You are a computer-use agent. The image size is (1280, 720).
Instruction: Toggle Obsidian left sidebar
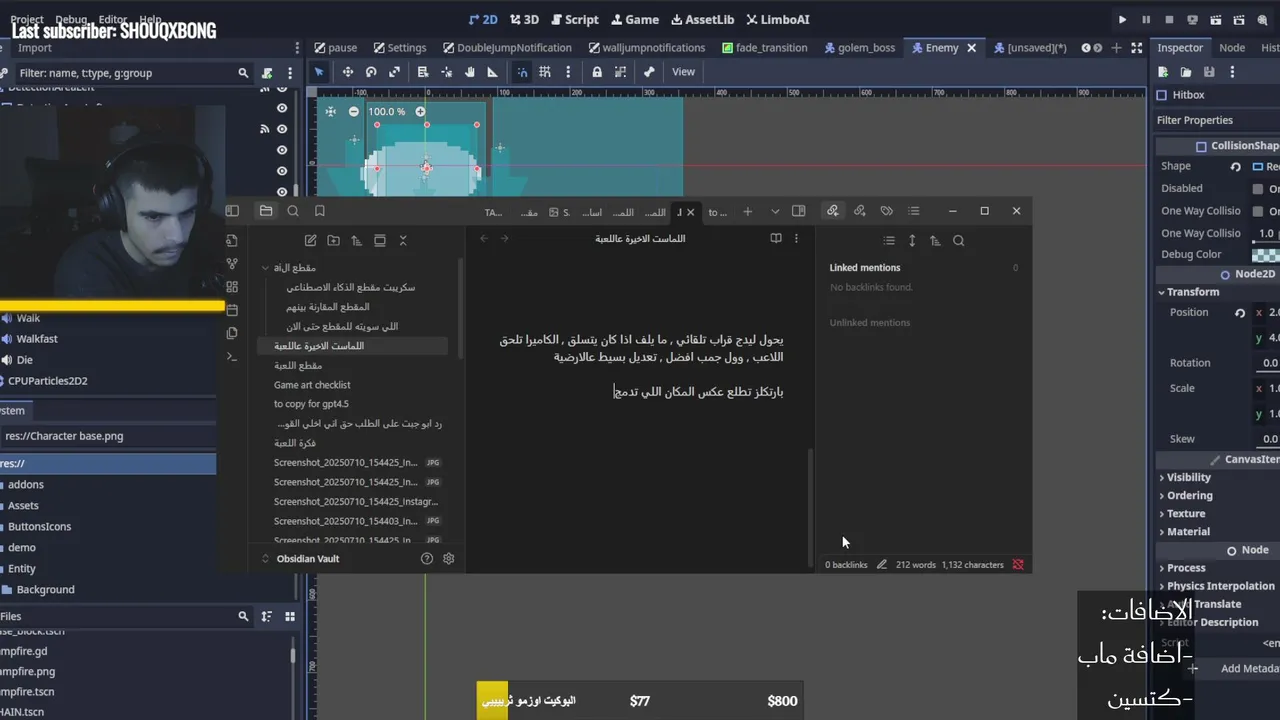[x=233, y=211]
